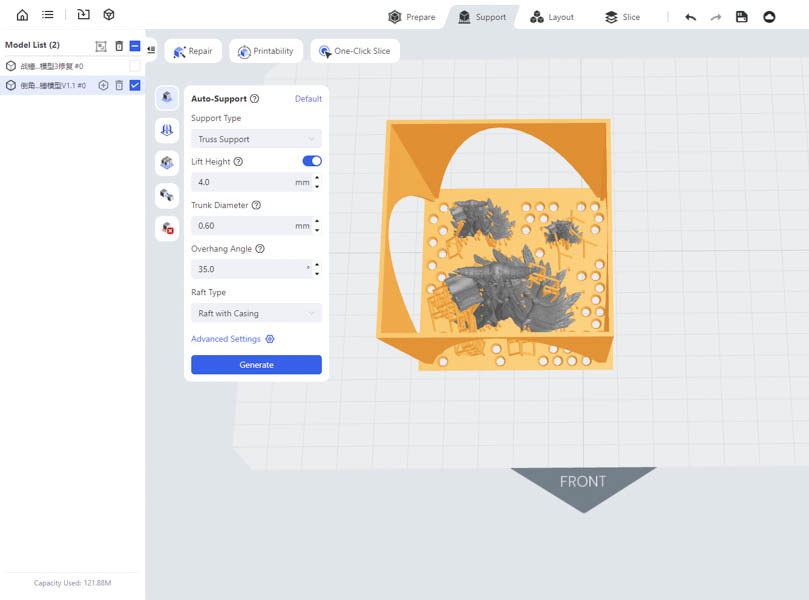Click the Lift Height help question mark
Screen dimensions: 809x600
click(238, 162)
